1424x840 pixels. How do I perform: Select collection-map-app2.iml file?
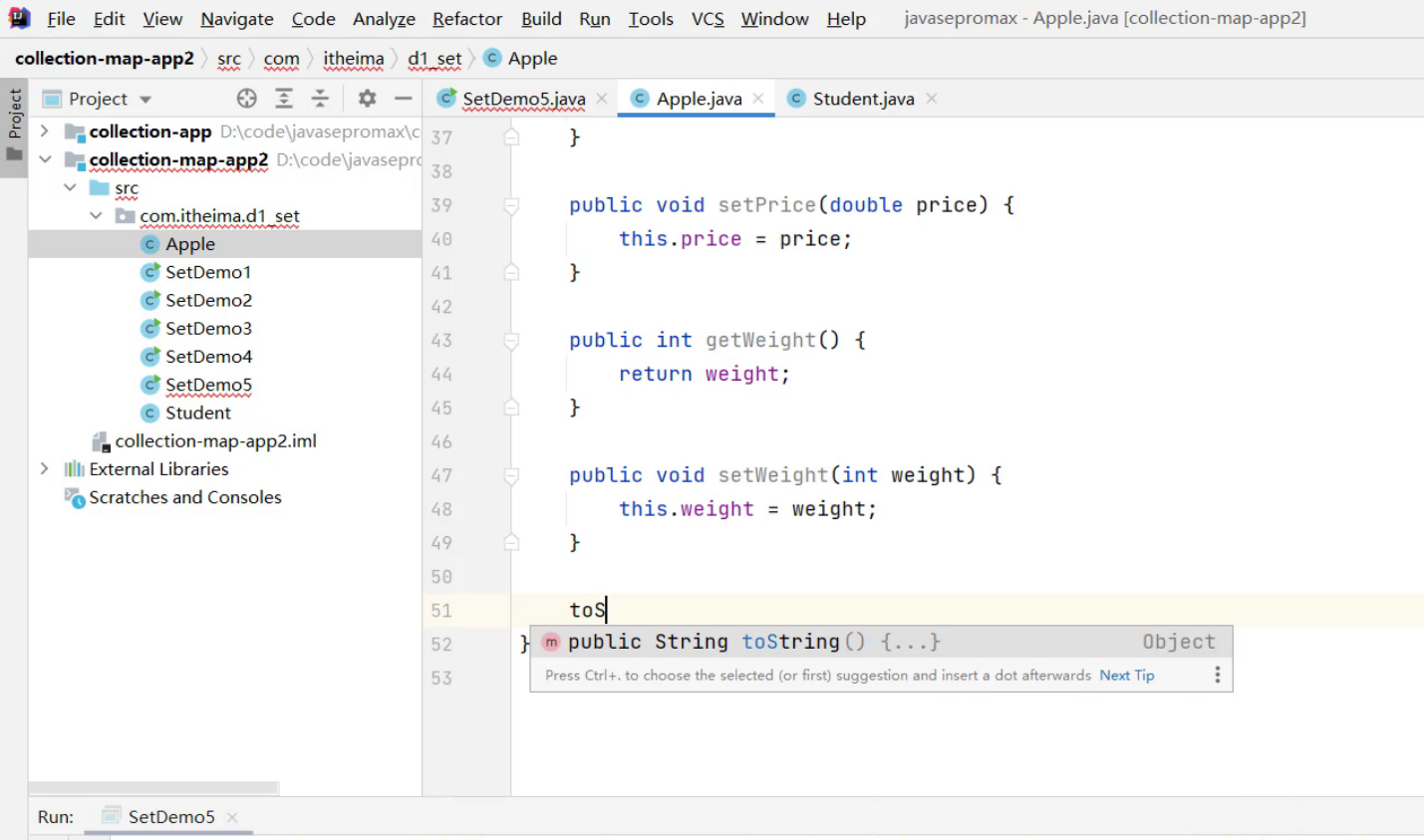click(215, 440)
